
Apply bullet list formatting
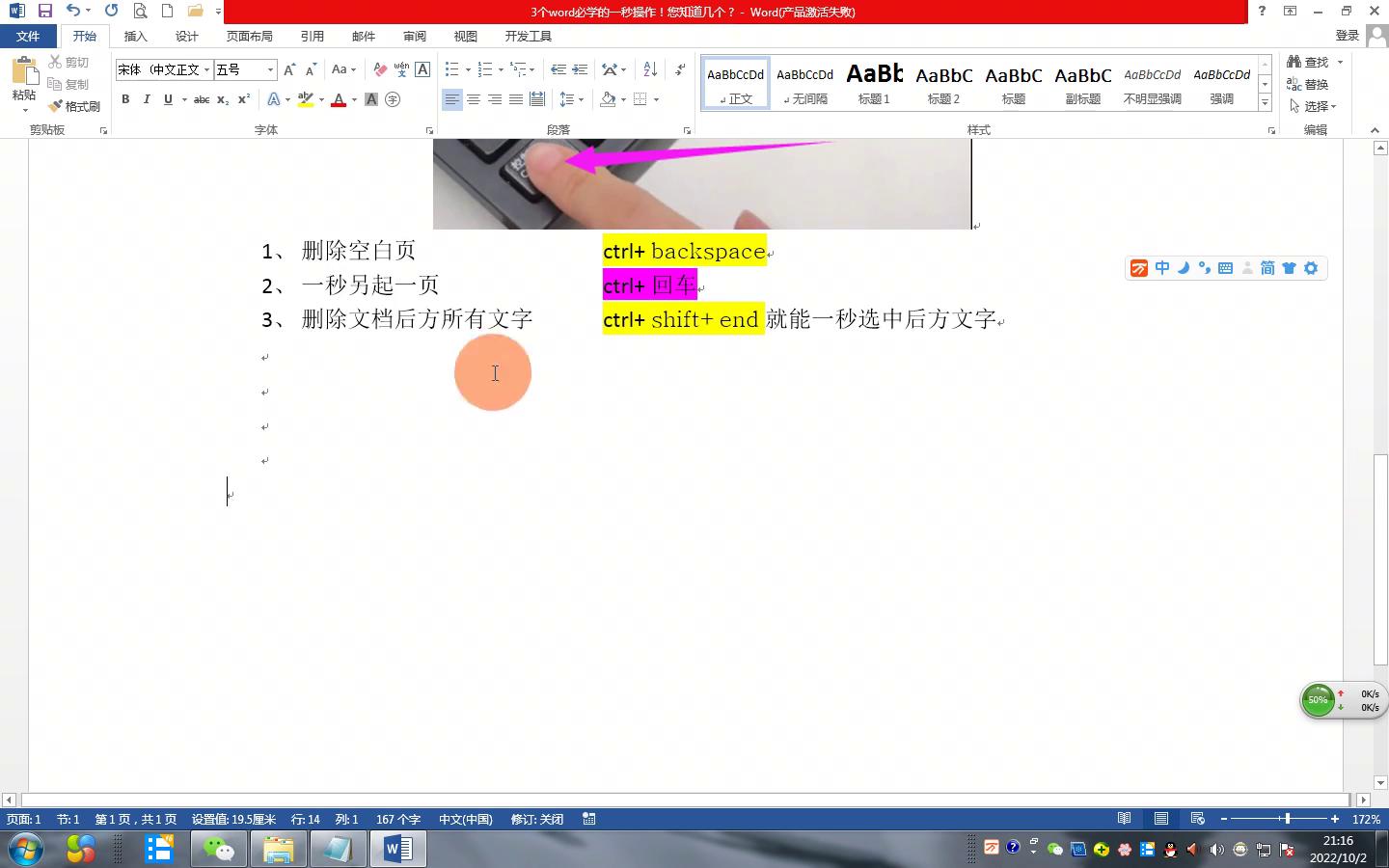451,69
